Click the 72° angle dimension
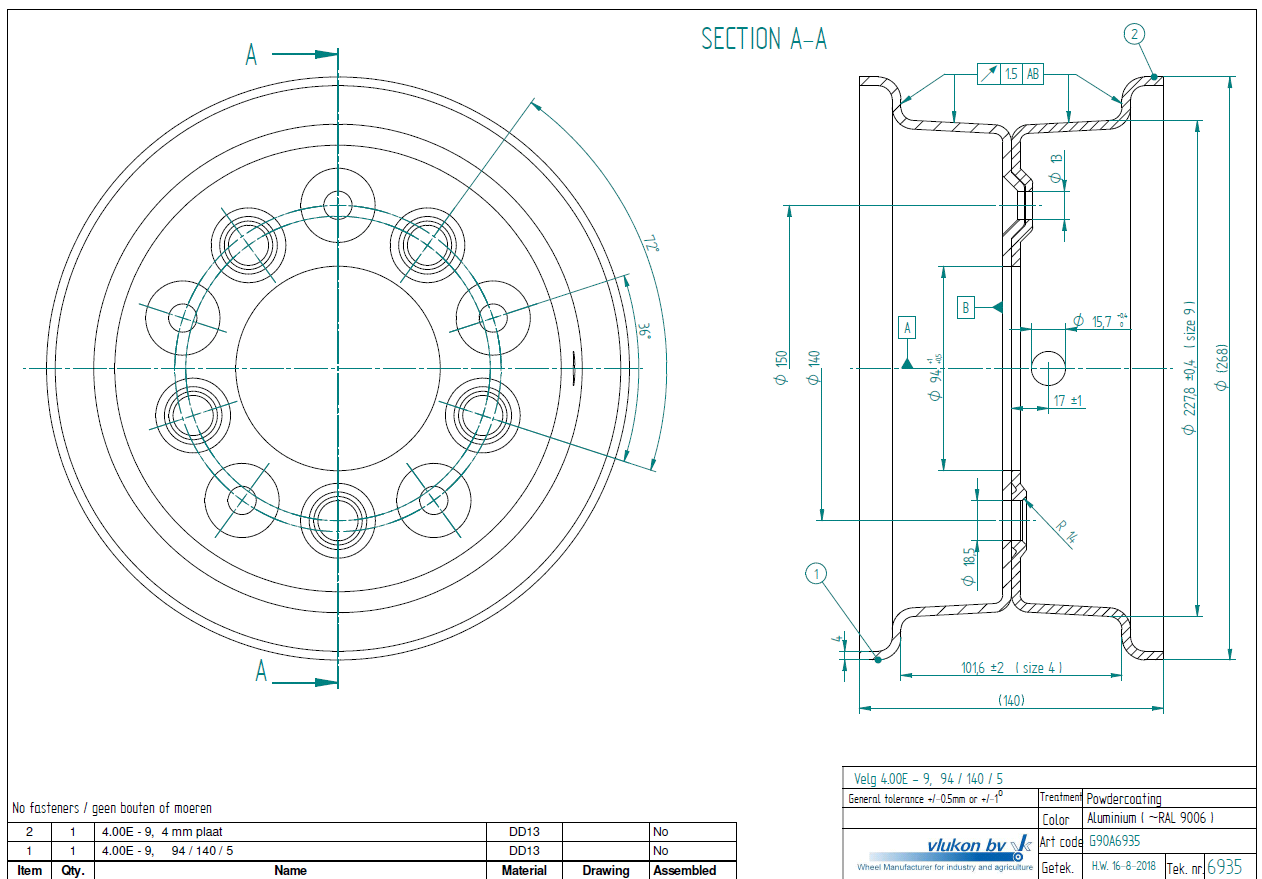The image size is (1262, 879). (650, 243)
